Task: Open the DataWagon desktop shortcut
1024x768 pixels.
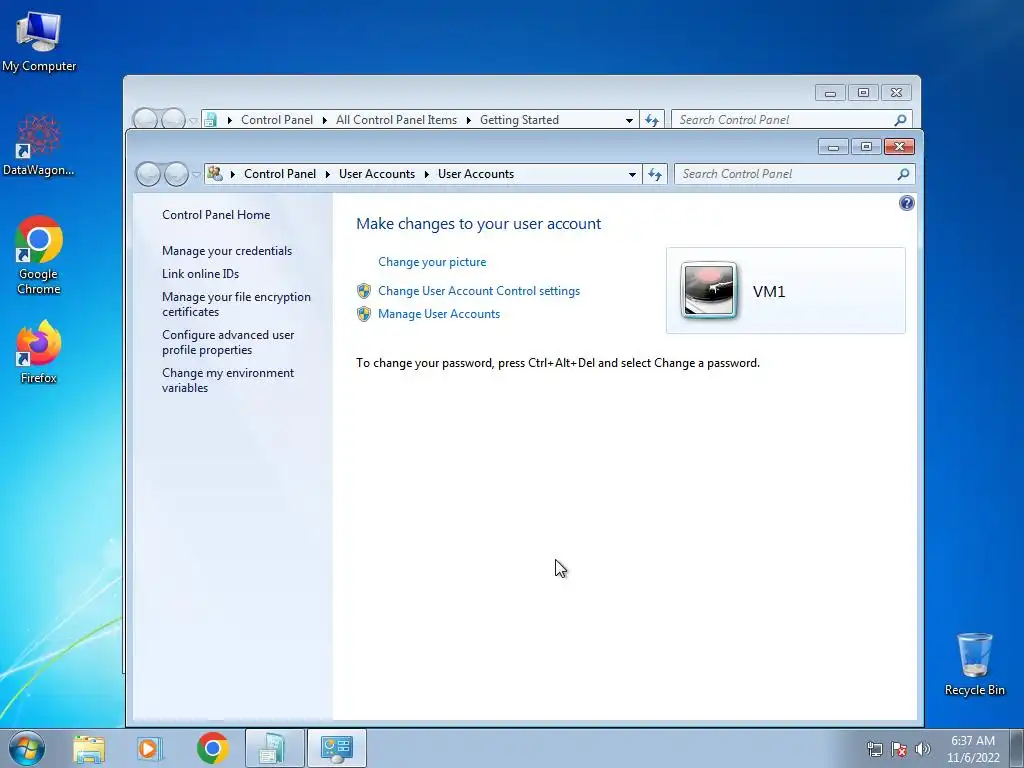Action: [x=39, y=145]
